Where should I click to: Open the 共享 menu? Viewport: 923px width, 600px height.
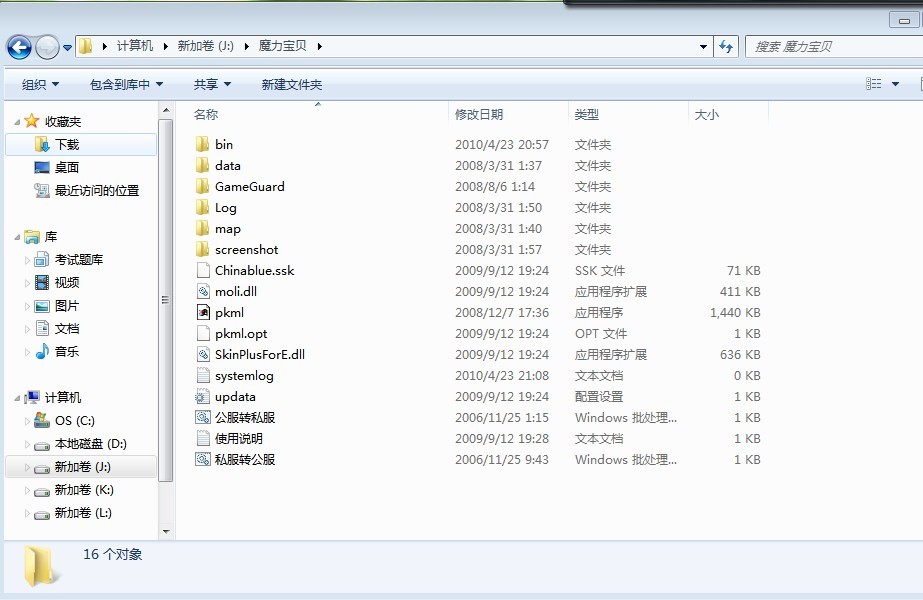(x=212, y=85)
